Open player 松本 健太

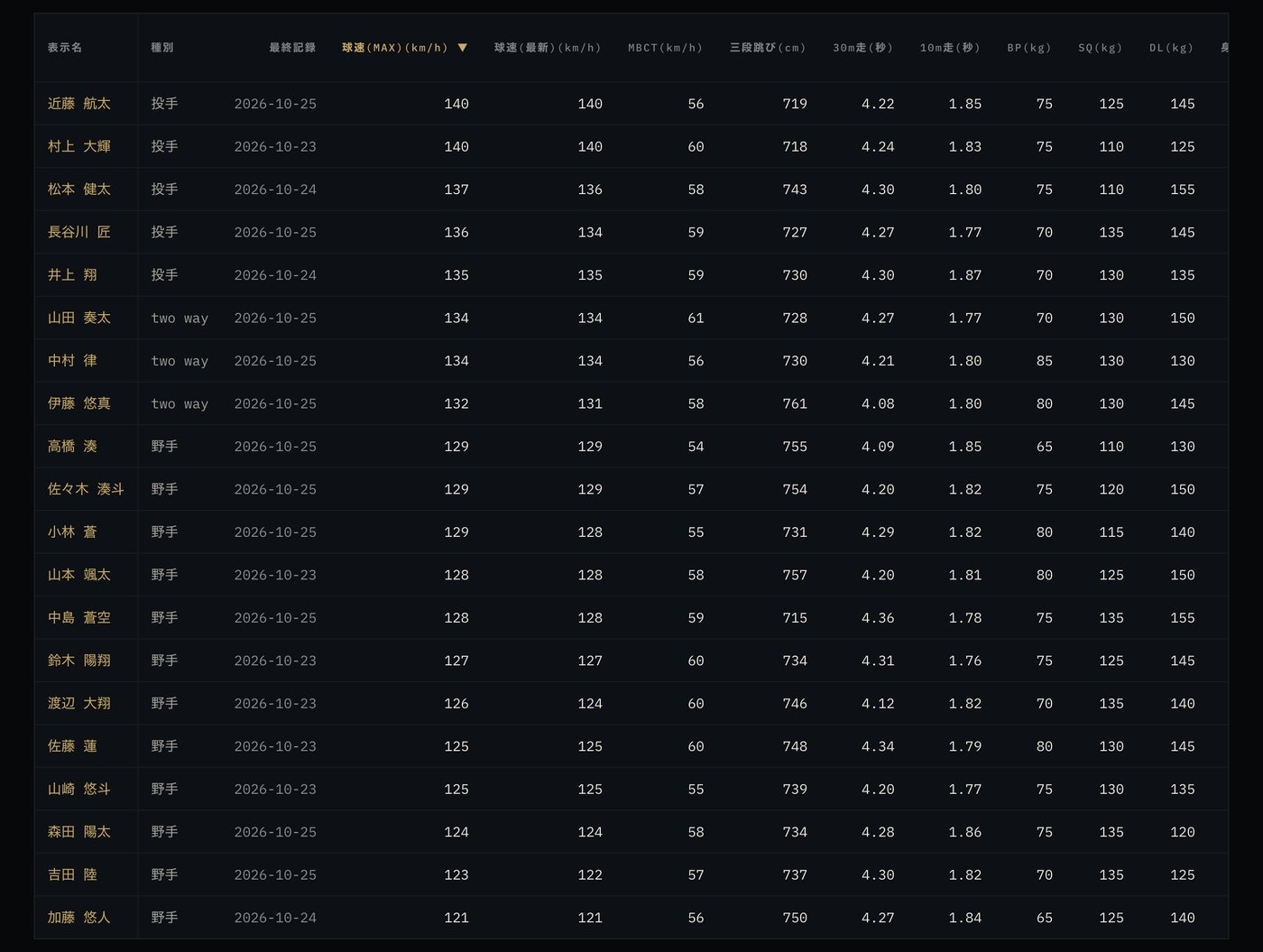[79, 189]
